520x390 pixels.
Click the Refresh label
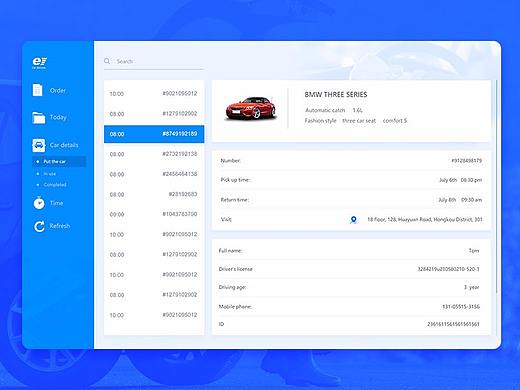(x=60, y=226)
